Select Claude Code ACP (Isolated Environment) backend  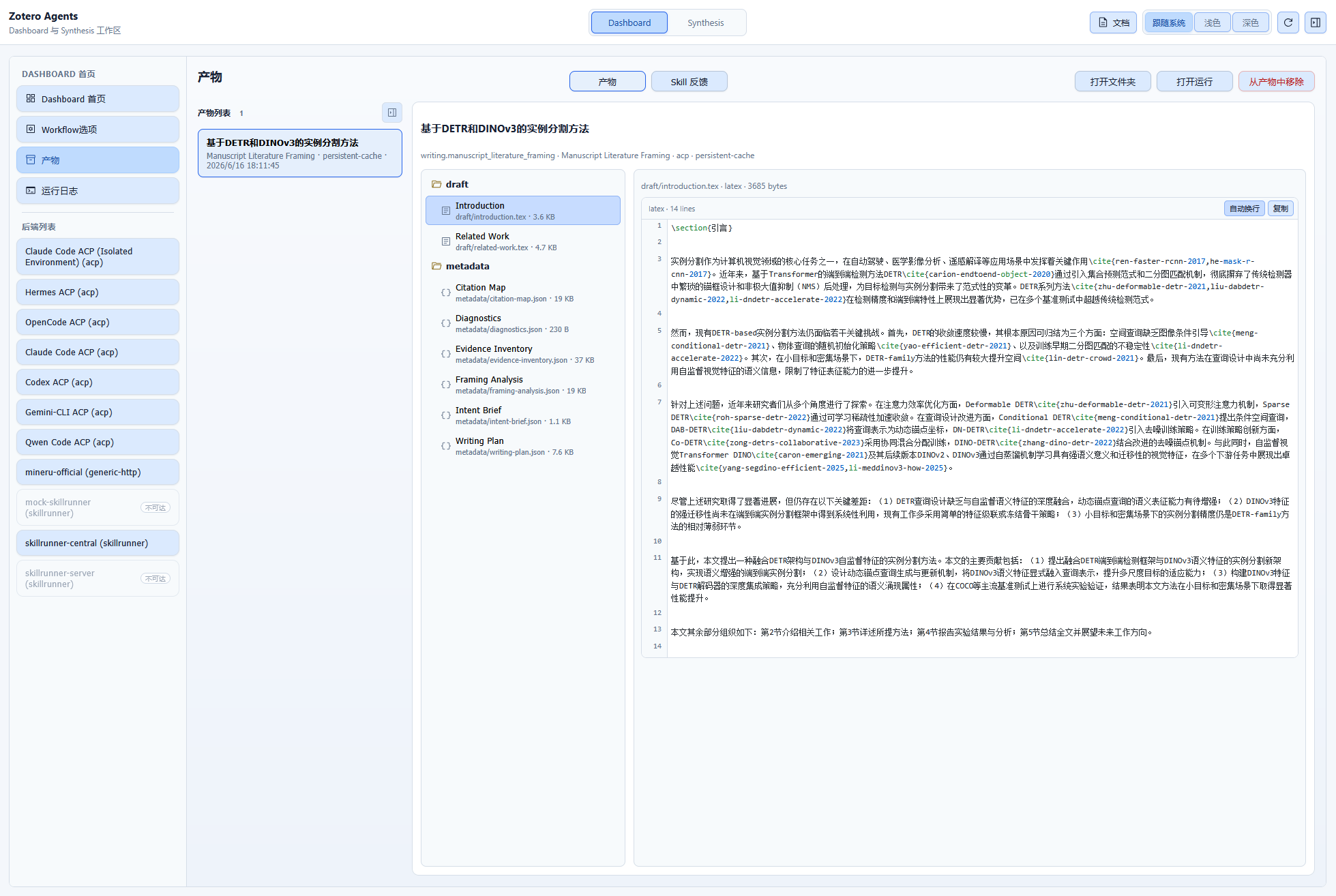coord(98,256)
